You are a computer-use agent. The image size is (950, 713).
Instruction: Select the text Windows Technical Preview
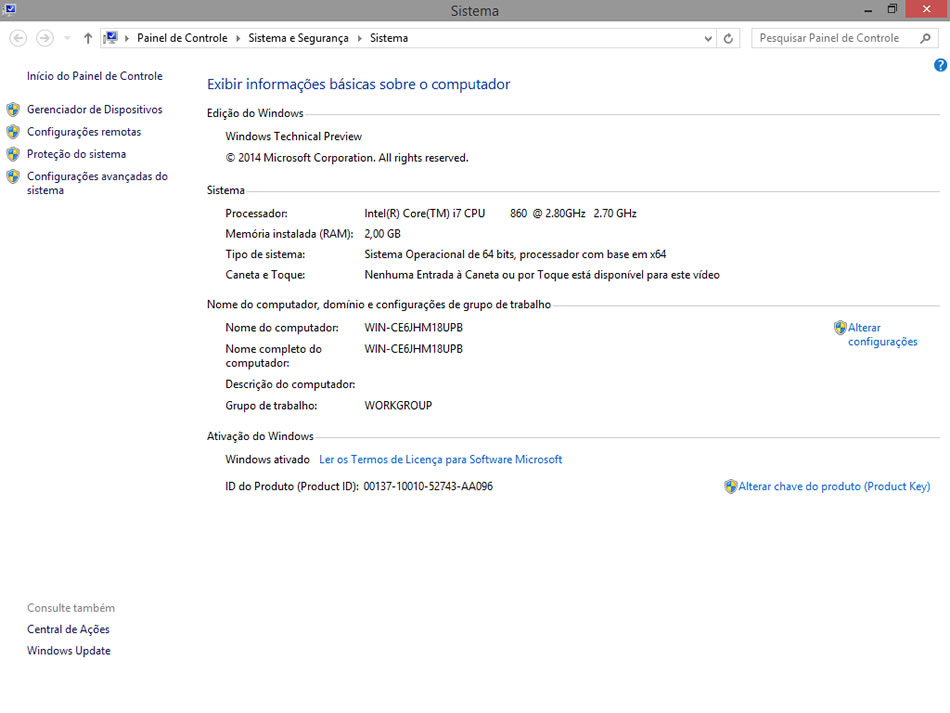pos(294,136)
